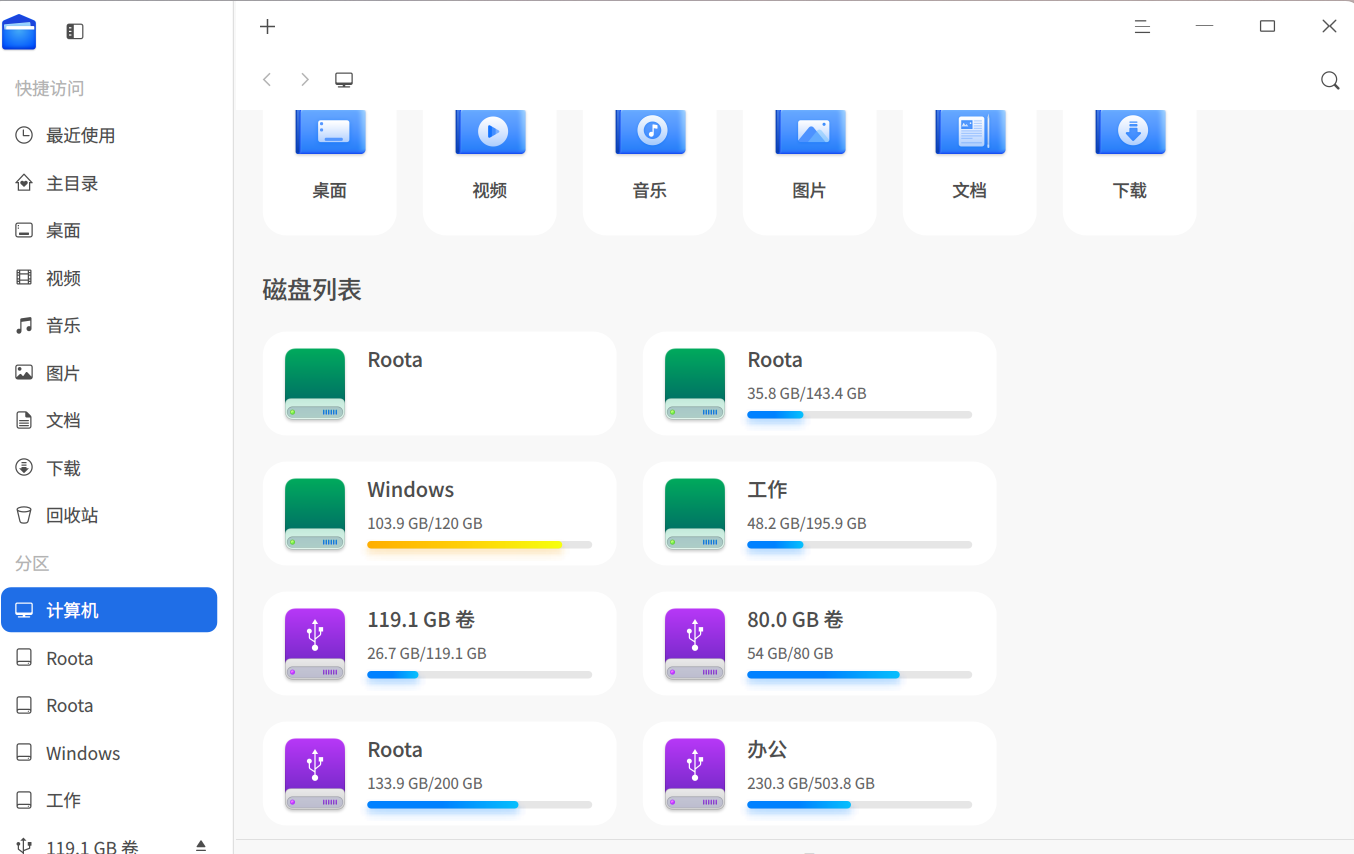Open the 图片 folder card
The width and height of the screenshot is (1354, 854).
click(x=810, y=172)
